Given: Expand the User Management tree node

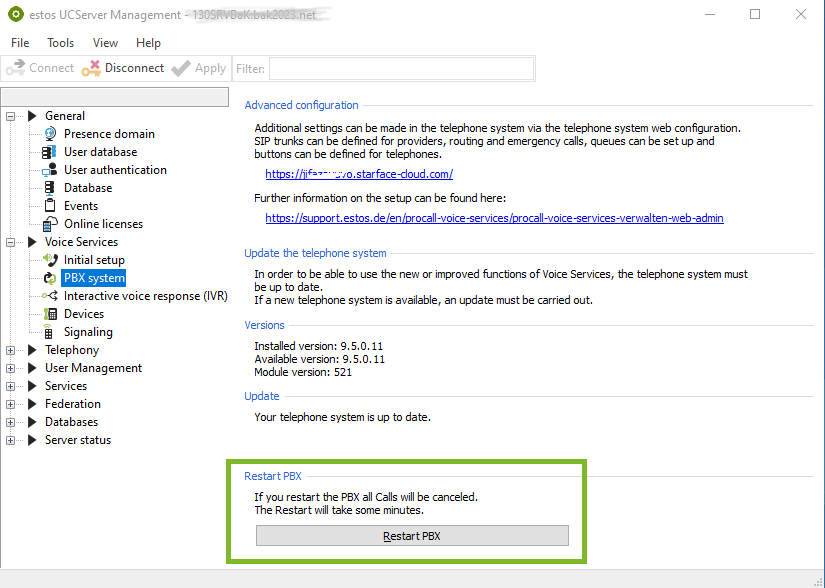Looking at the screenshot, I should [x=11, y=368].
